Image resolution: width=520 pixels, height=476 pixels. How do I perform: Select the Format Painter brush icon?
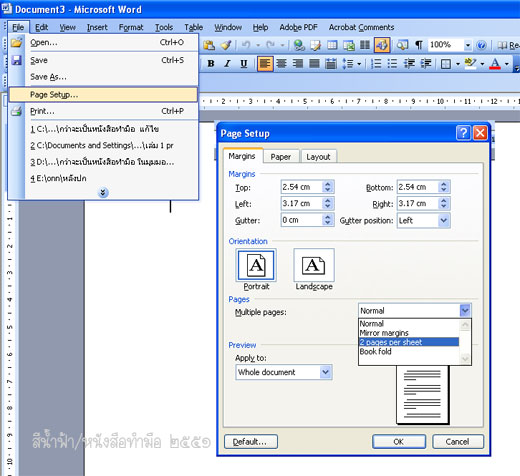(226, 45)
